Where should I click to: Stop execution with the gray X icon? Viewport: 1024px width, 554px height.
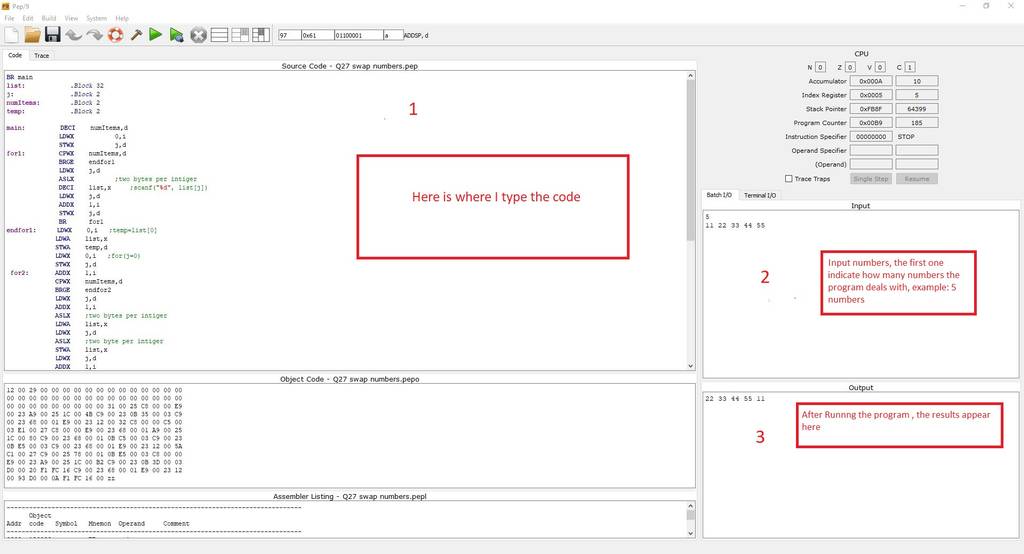point(199,35)
